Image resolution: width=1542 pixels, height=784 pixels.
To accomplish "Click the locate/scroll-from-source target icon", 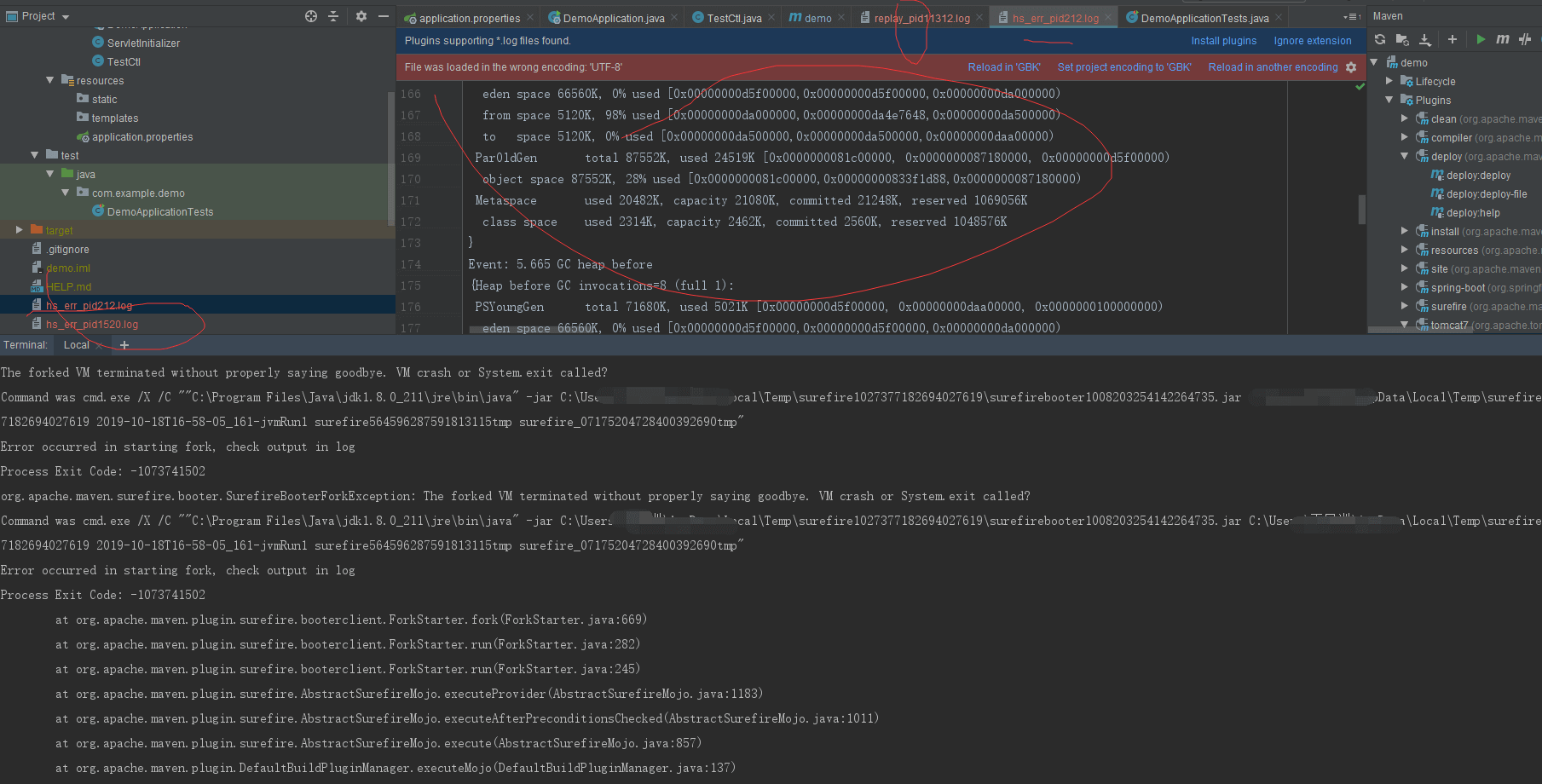I will (x=311, y=16).
